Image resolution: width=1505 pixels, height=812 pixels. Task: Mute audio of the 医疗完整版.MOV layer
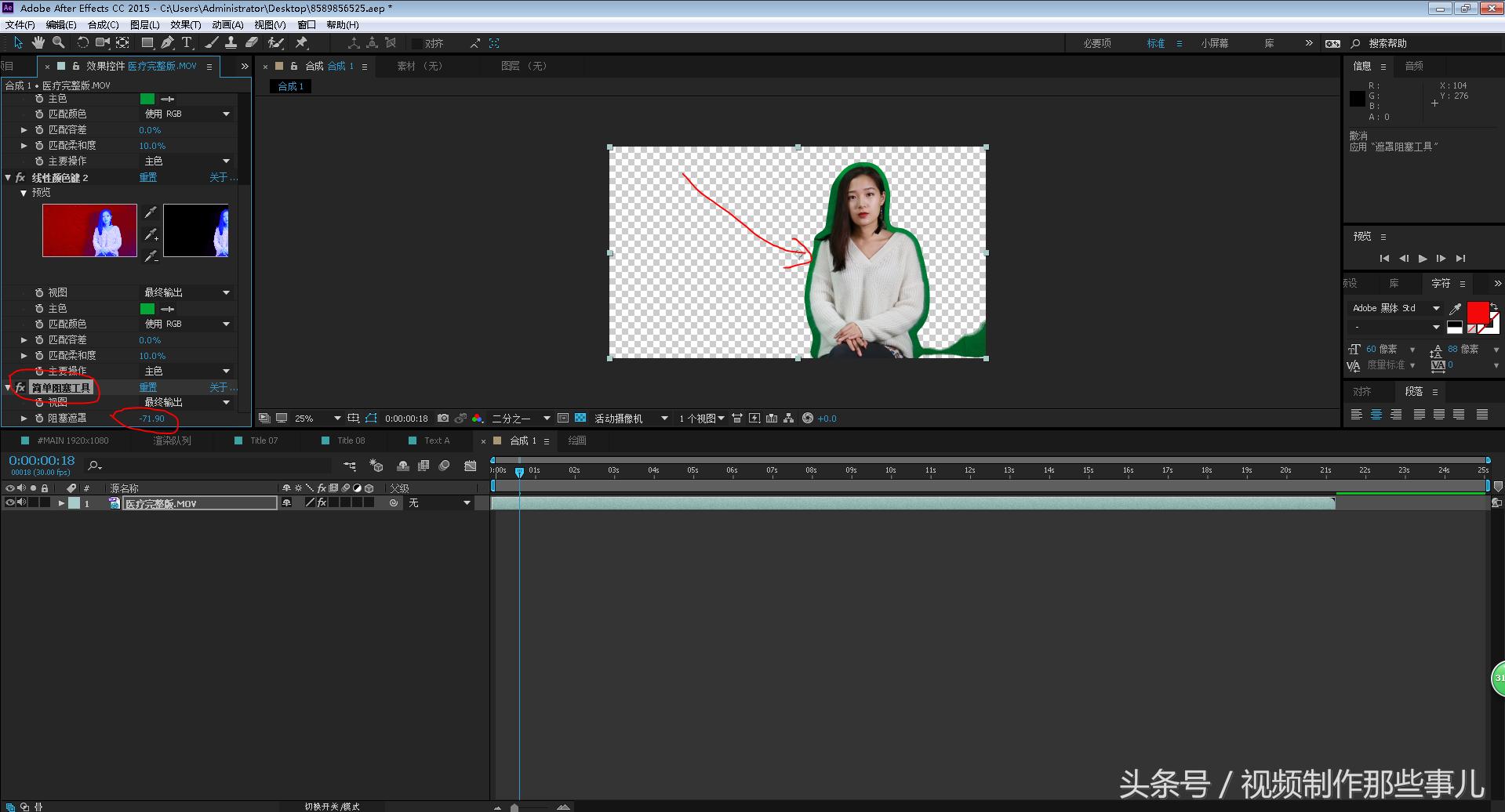(x=21, y=503)
